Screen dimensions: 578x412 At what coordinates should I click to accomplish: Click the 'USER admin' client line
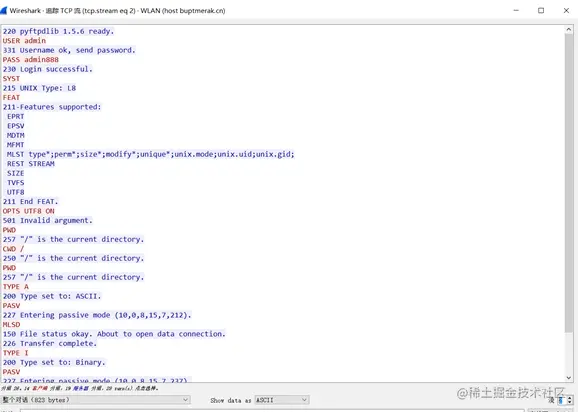pos(24,41)
